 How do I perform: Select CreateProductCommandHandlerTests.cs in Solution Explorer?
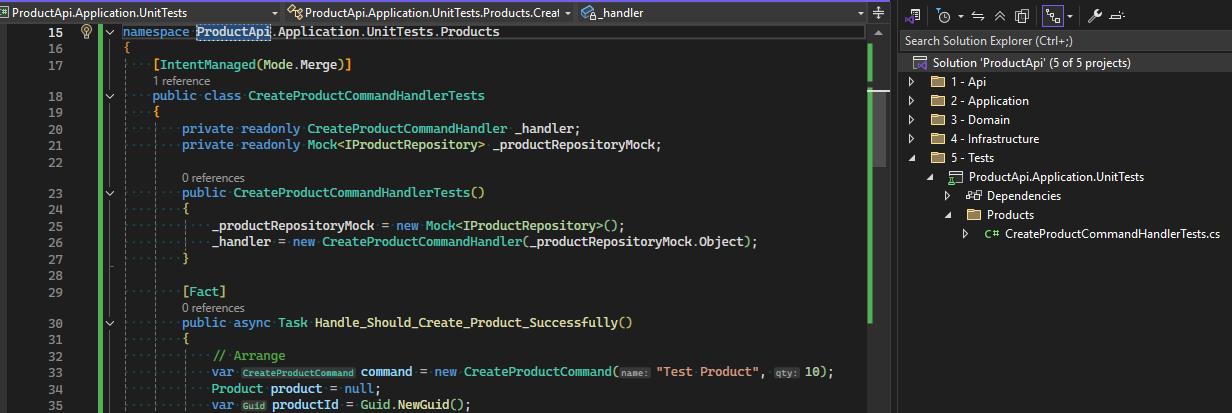(x=1112, y=234)
